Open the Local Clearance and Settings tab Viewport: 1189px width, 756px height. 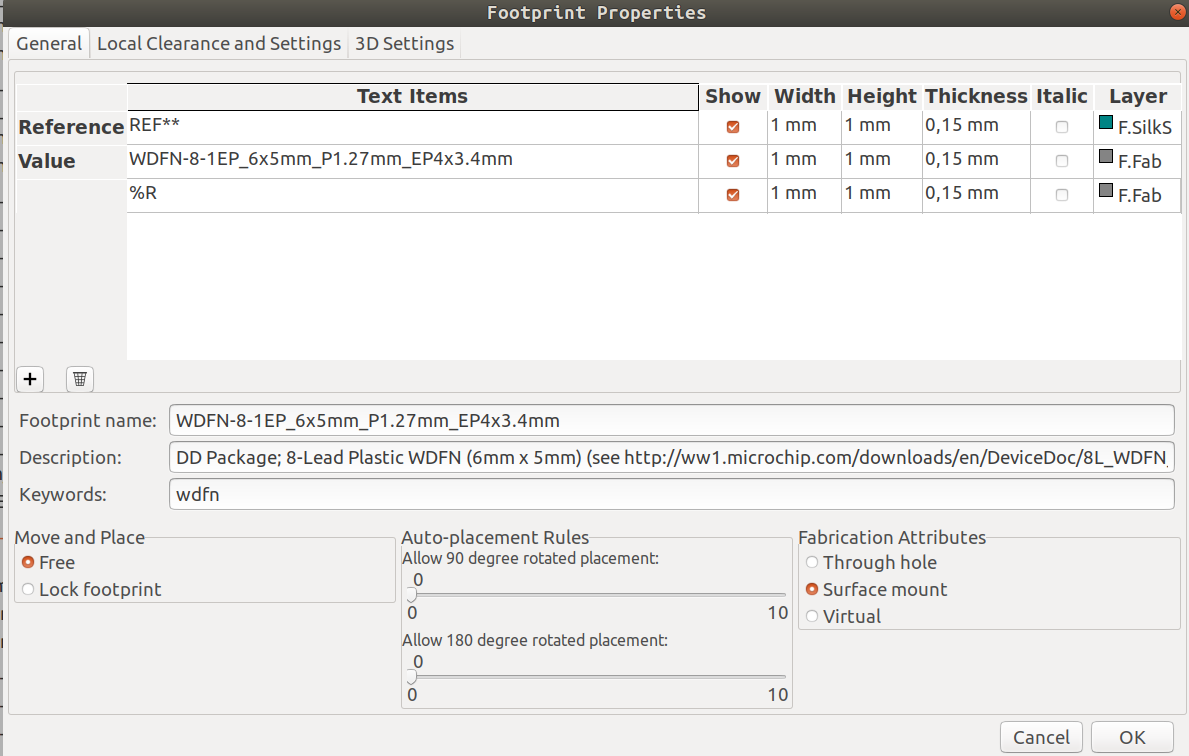coord(218,44)
